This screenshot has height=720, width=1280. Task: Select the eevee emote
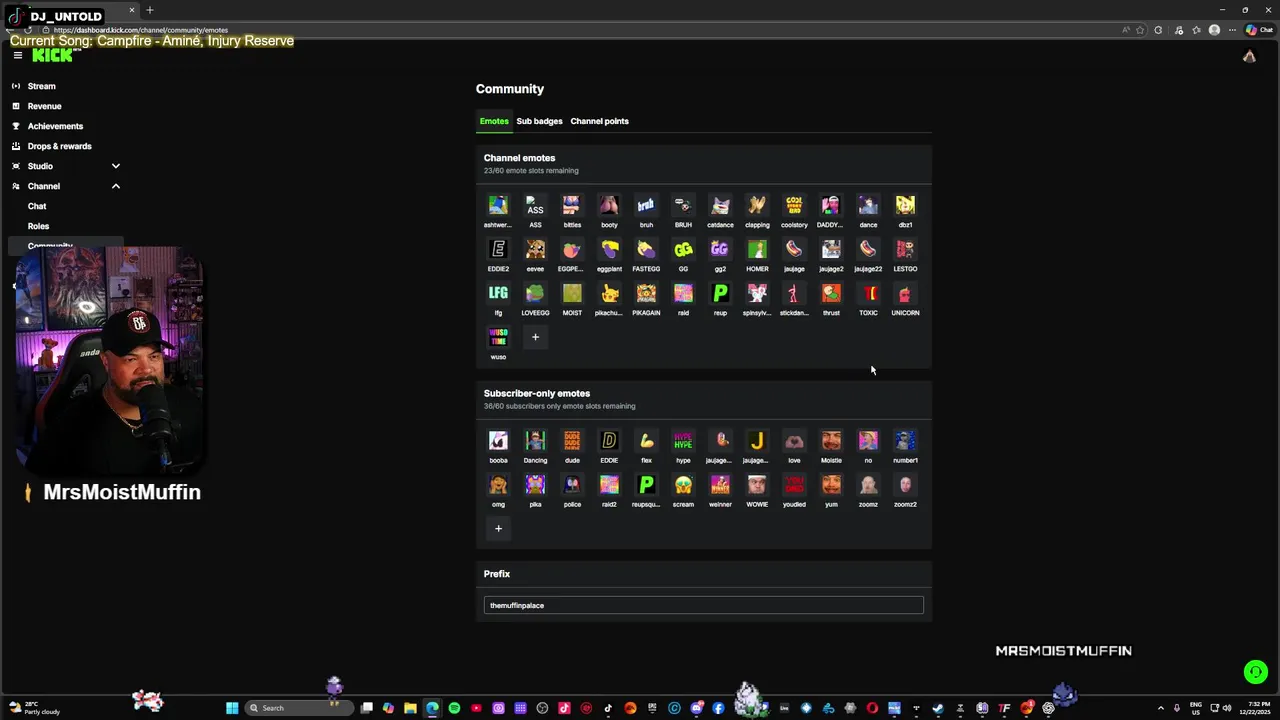pyautogui.click(x=535, y=250)
